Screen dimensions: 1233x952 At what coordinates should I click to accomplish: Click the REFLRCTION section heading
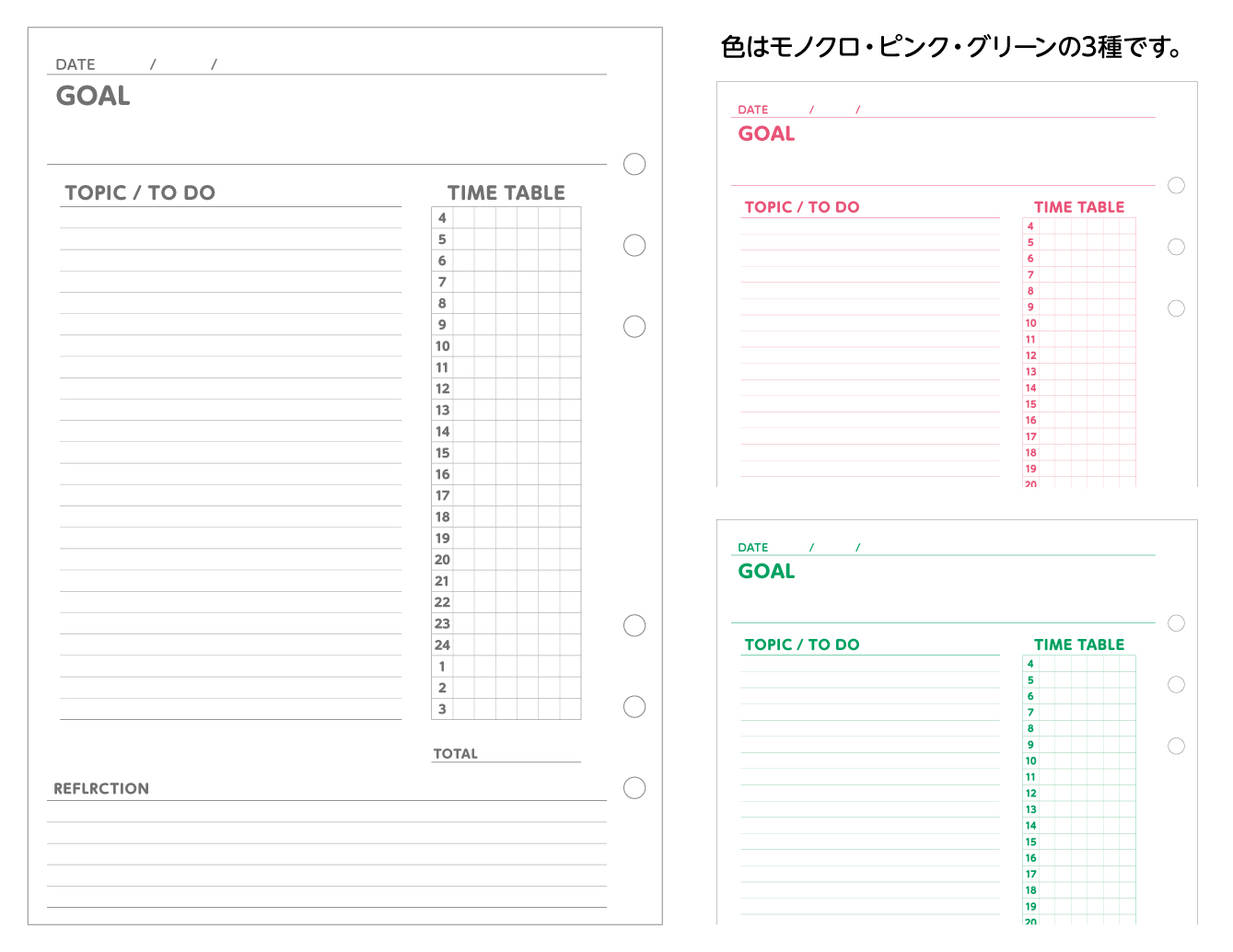tap(101, 788)
